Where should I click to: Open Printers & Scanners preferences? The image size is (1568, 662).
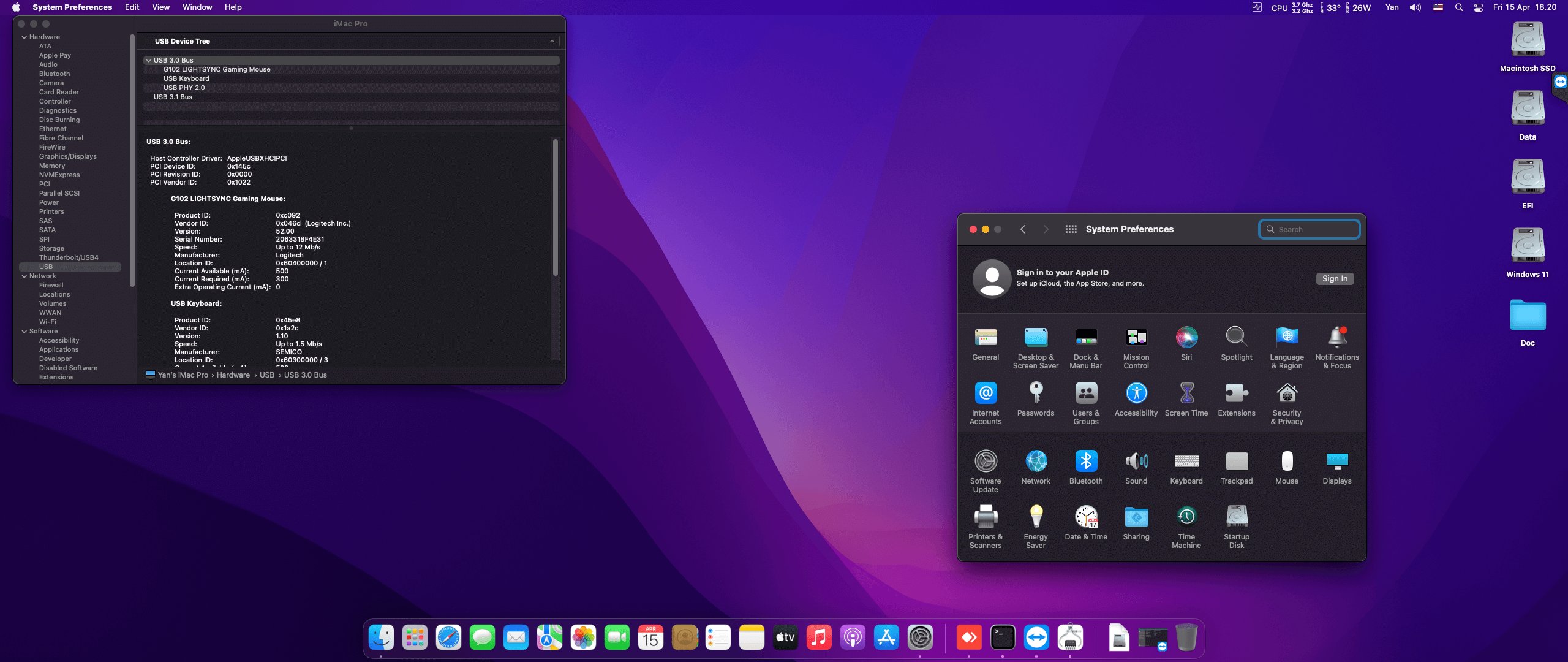point(986,527)
